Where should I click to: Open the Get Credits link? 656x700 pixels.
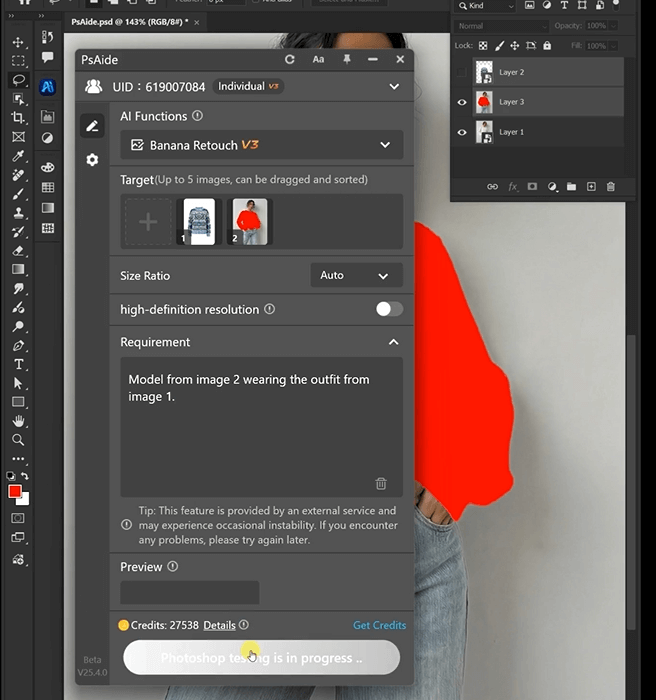coord(379,625)
